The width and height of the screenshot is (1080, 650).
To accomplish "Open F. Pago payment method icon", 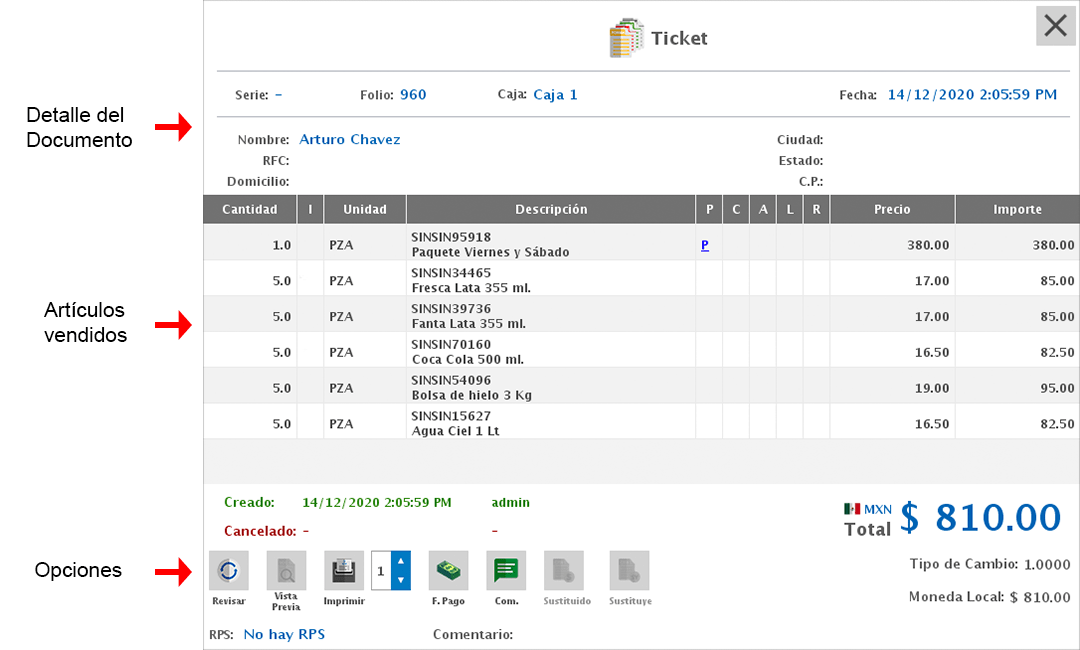I will (448, 570).
